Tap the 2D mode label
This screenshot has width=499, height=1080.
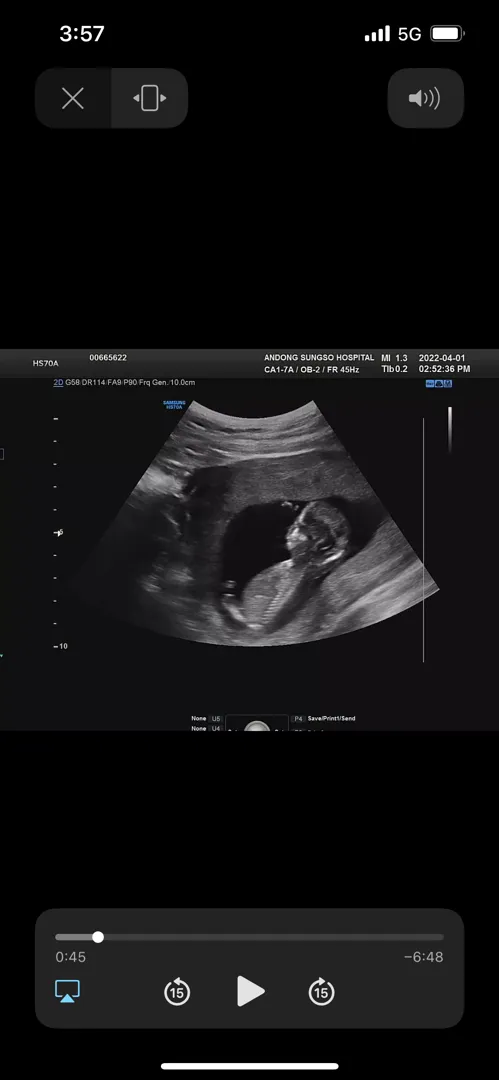pyautogui.click(x=59, y=382)
